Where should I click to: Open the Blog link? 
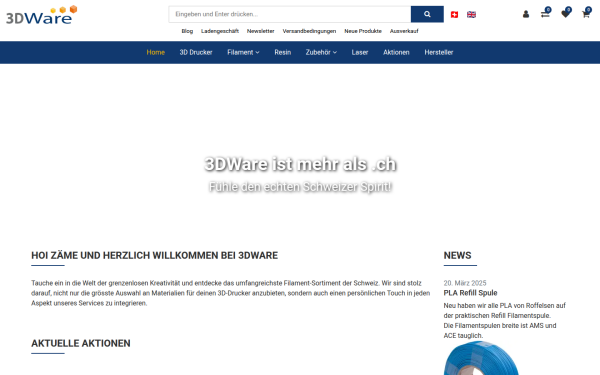187,31
